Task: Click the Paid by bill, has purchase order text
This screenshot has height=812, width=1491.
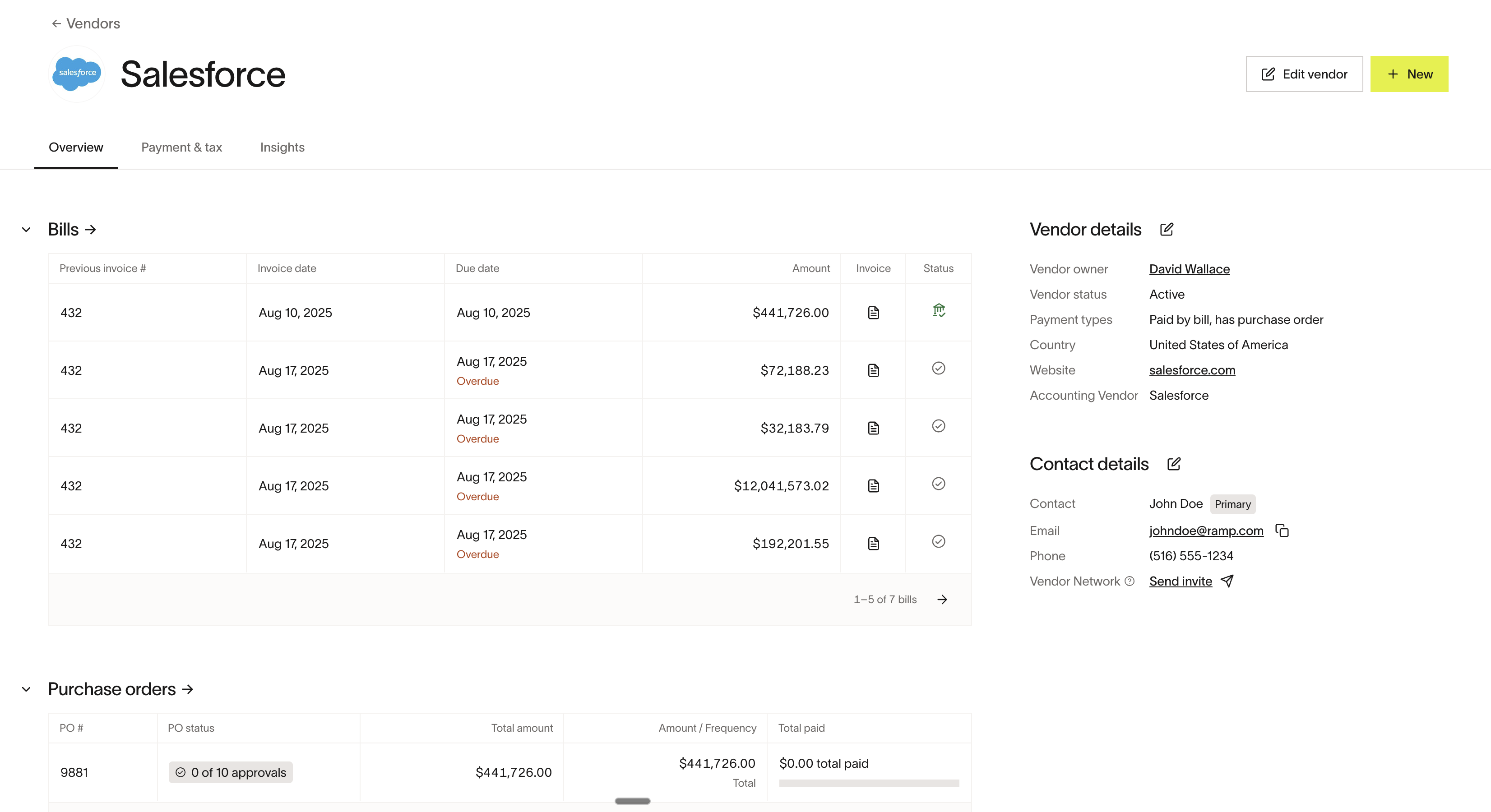Action: 1236,319
